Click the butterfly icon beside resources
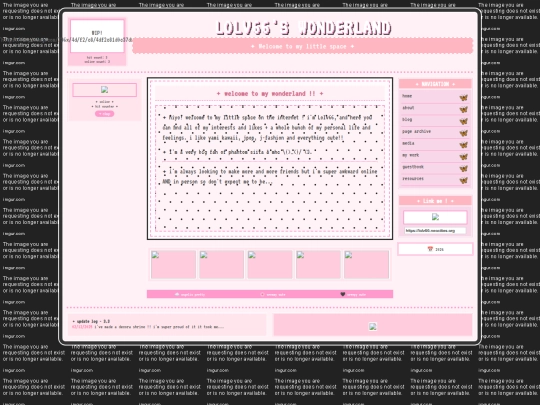Image resolution: width=540 pixels, height=405 pixels. (x=464, y=180)
